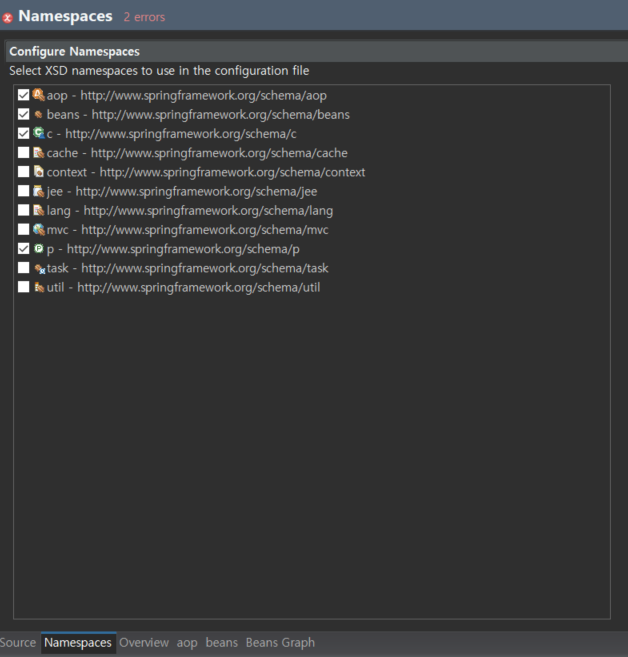Enable the task namespace checkbox
This screenshot has width=628, height=657.
23,267
